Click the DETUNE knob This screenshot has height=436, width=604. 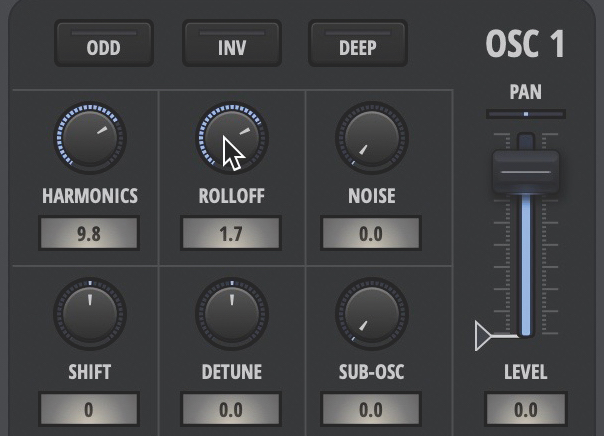click(x=232, y=314)
